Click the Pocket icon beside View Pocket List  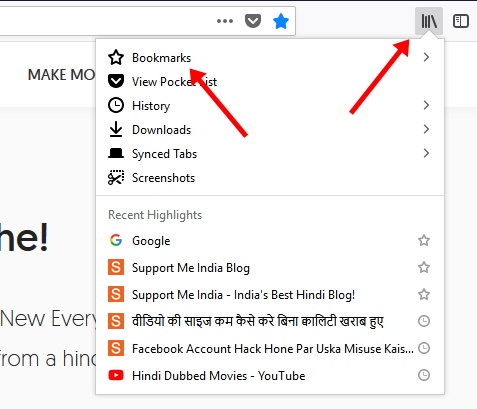click(x=116, y=81)
